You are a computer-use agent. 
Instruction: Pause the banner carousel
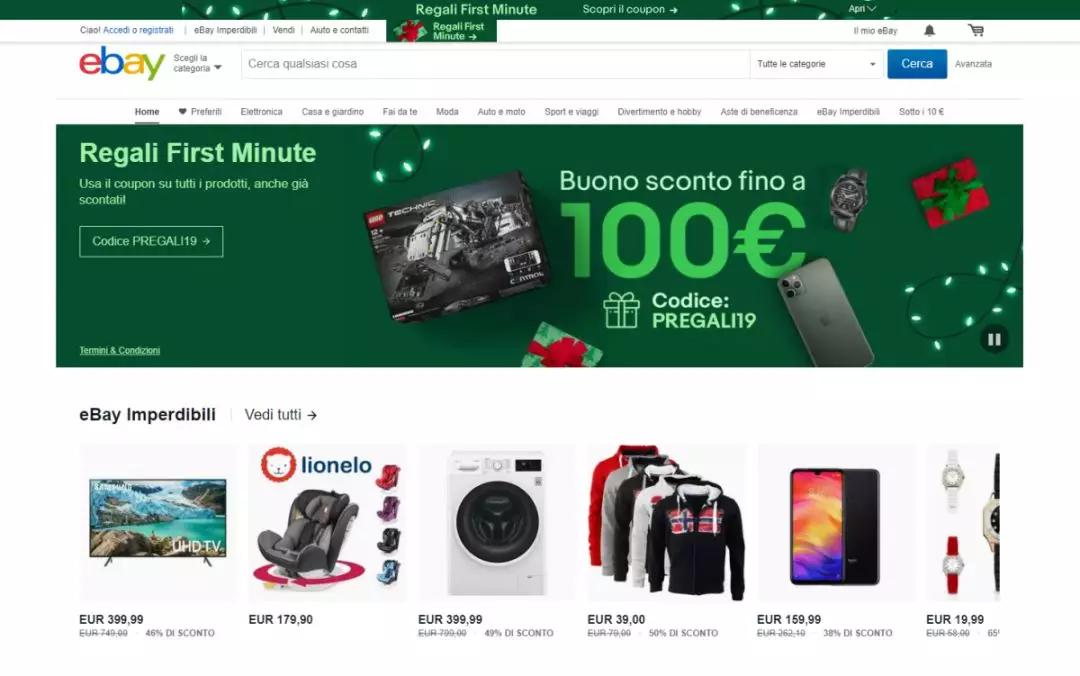[994, 339]
